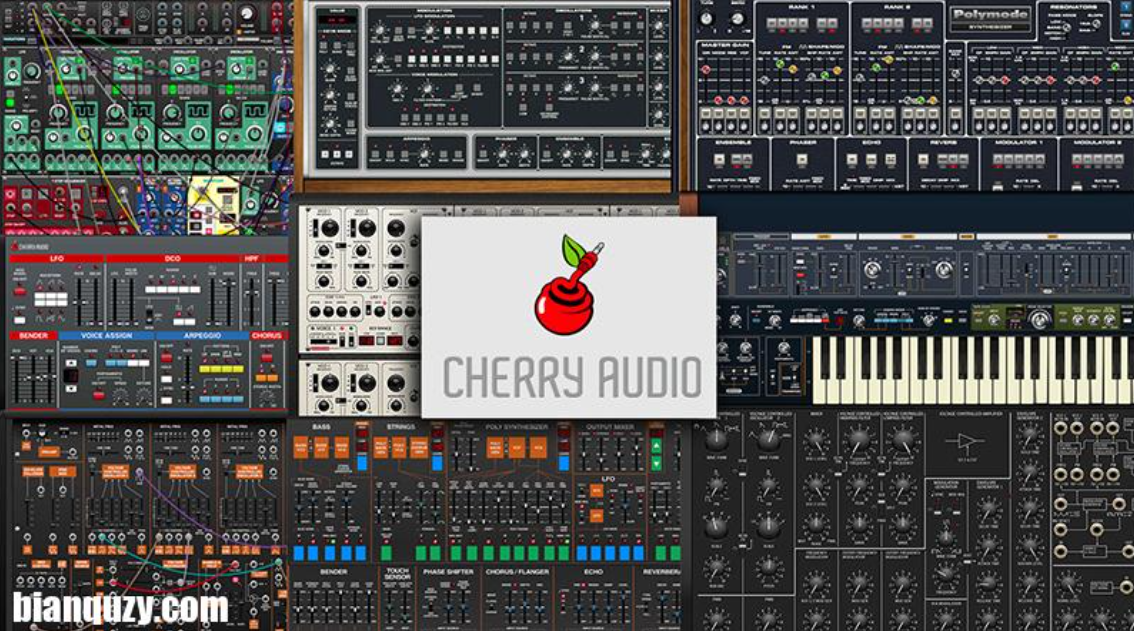Toggle the Portamento On/Off red button

(98, 395)
